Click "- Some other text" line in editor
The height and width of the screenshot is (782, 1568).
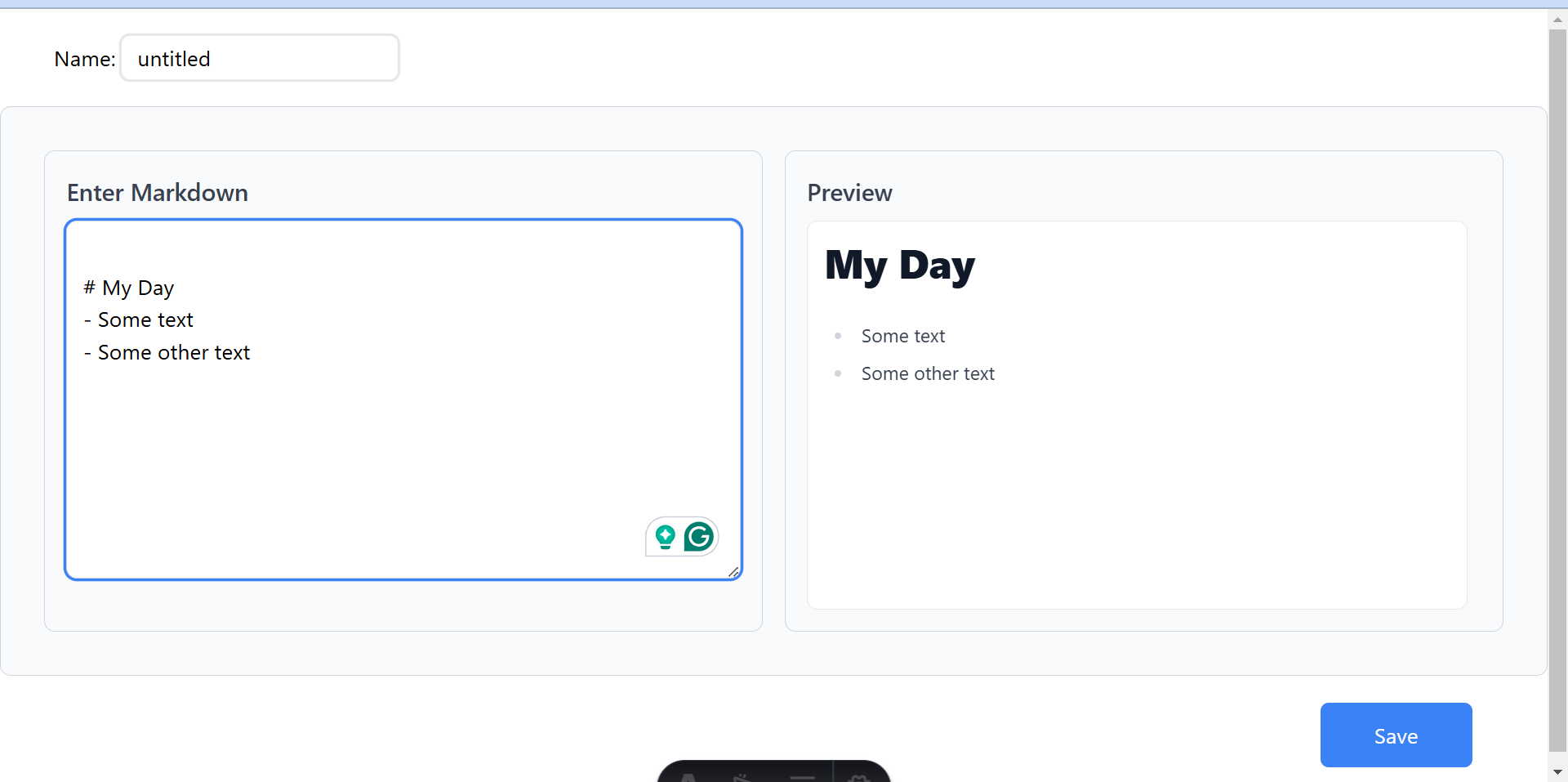click(x=173, y=352)
